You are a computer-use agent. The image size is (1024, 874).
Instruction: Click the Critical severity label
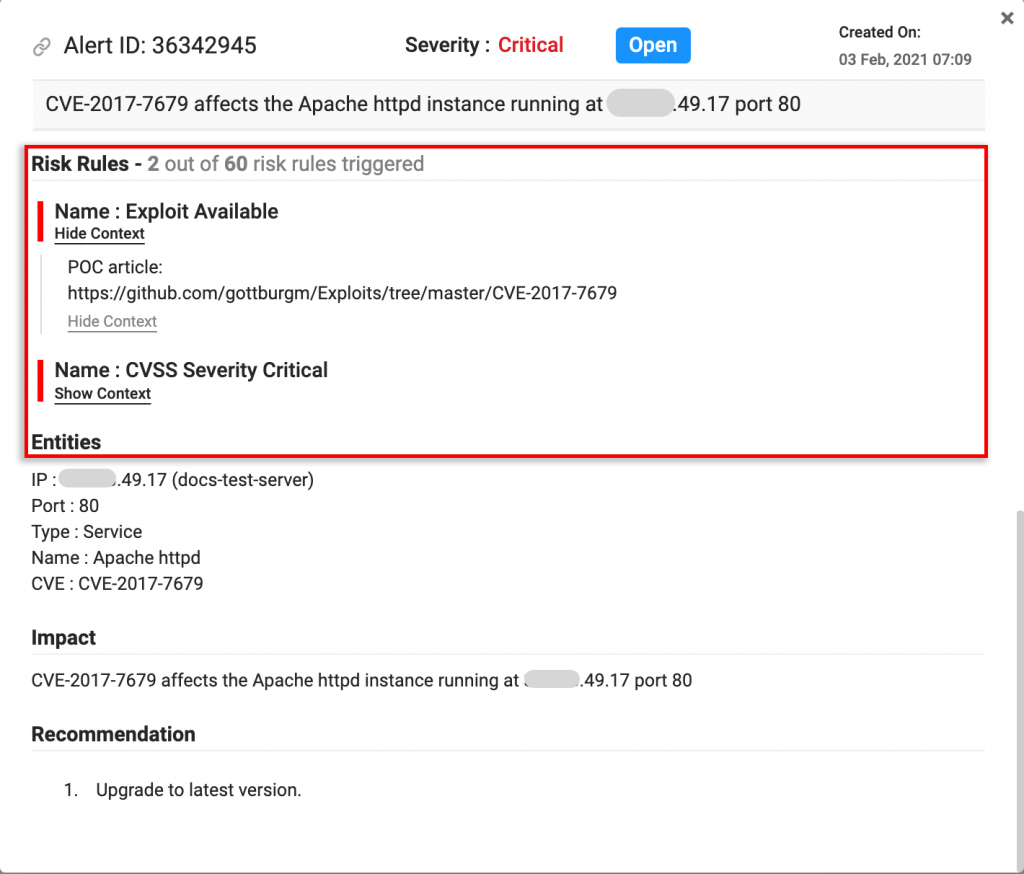click(530, 45)
